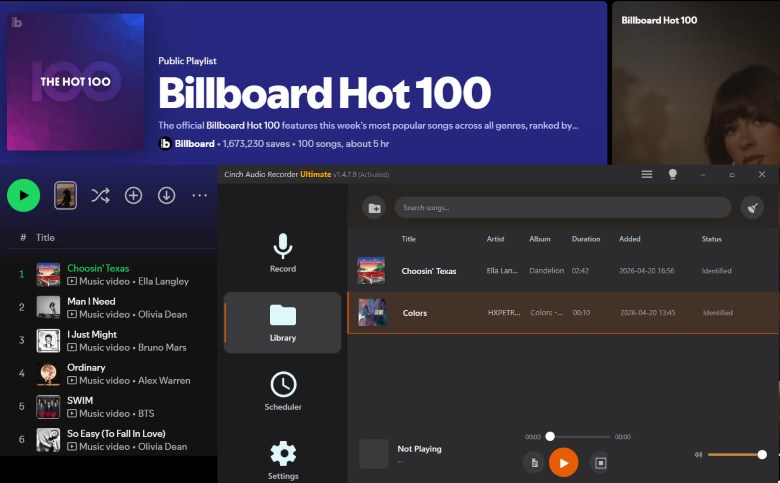This screenshot has height=483, width=780.
Task: Click the 1,673,230 saves text
Action: coord(256,144)
